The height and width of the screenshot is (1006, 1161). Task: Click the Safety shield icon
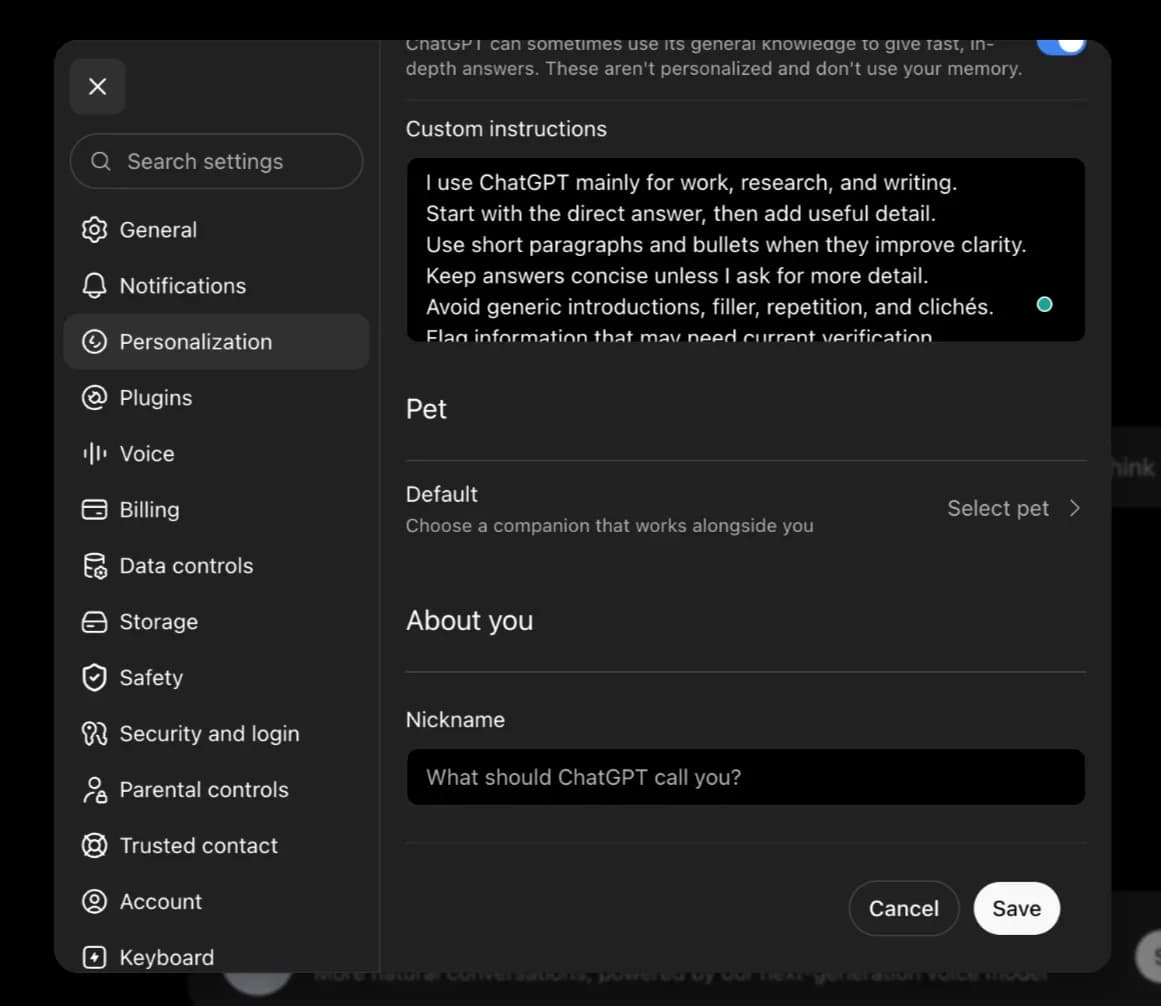(x=94, y=677)
